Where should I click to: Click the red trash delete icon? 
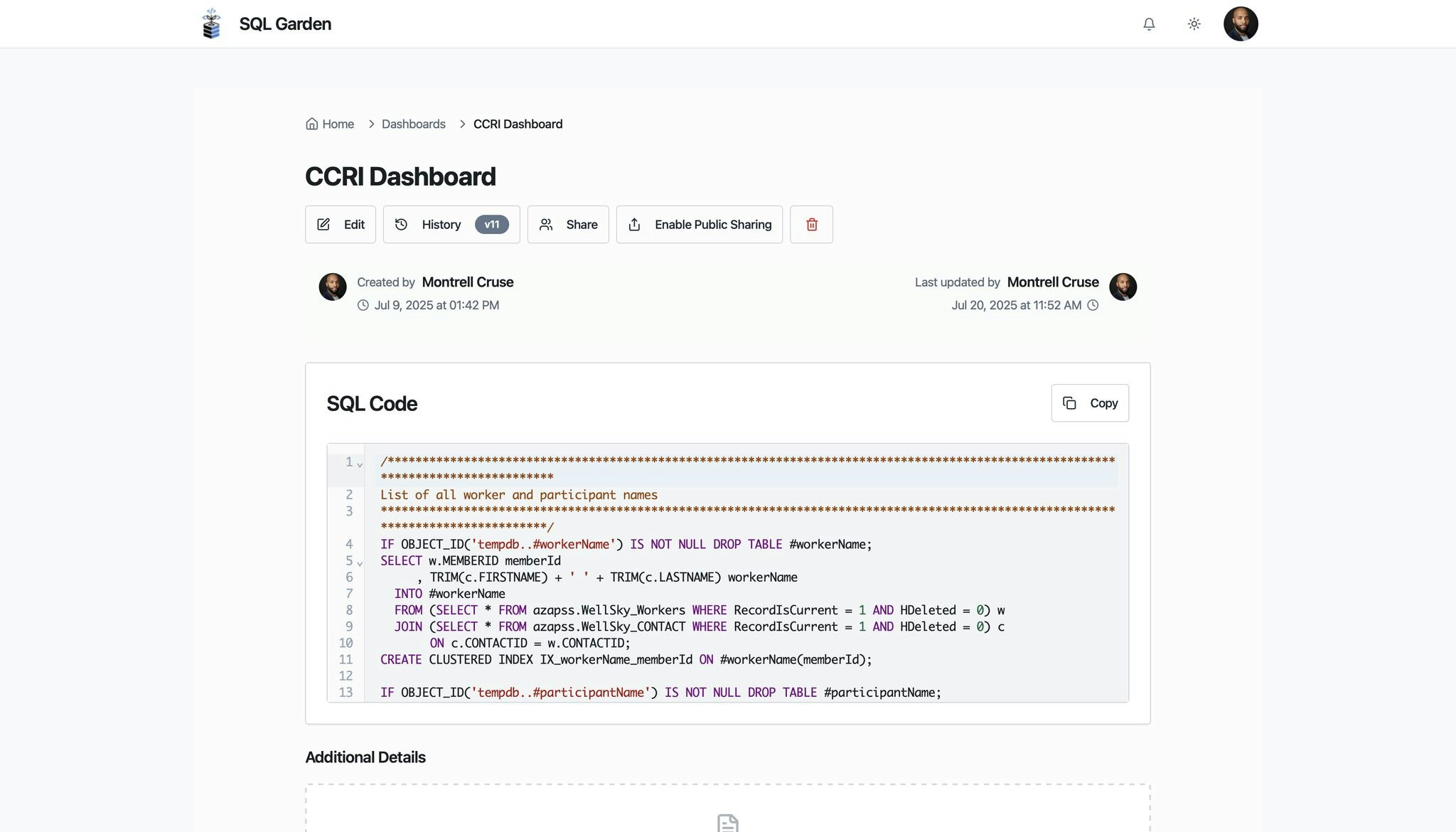811,225
